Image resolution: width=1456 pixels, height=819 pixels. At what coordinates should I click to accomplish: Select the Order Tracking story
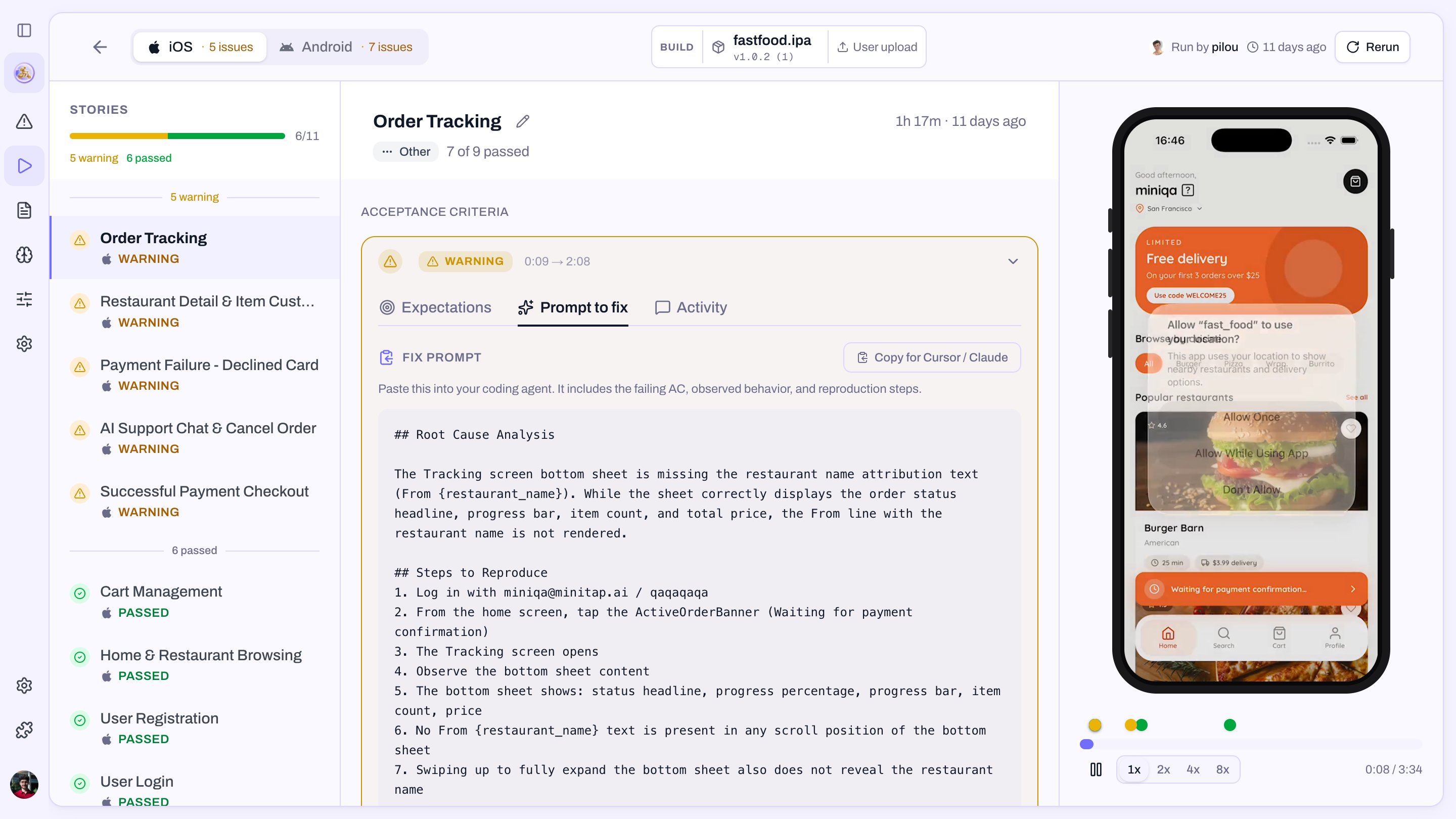pos(195,248)
